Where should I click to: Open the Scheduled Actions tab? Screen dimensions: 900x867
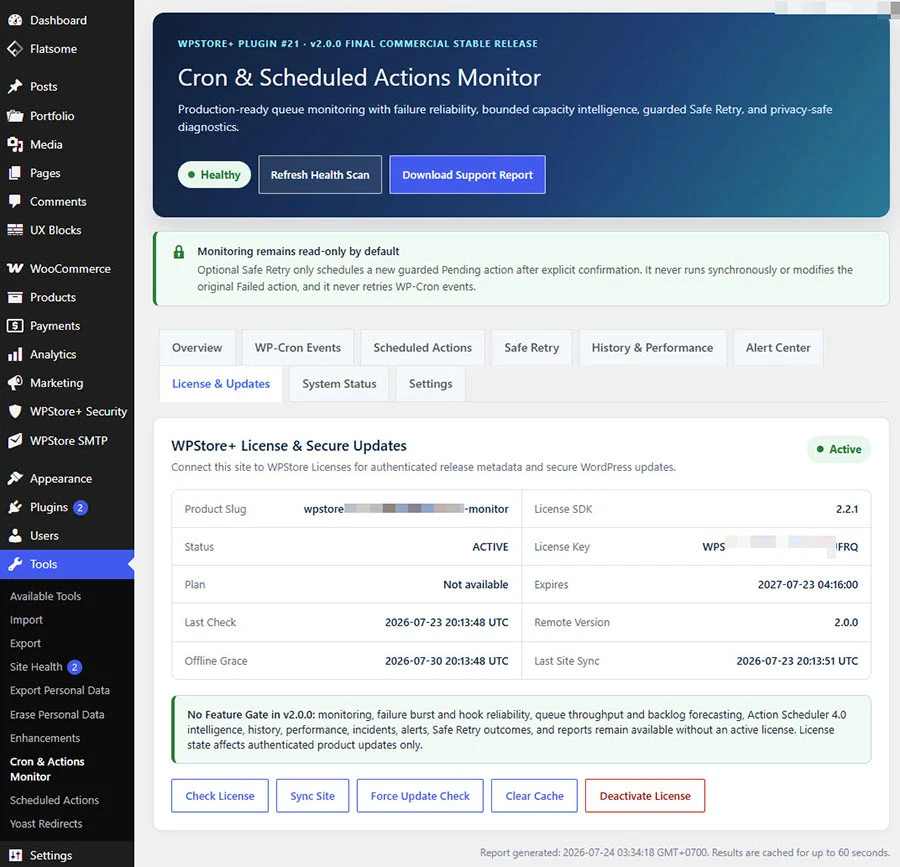click(422, 348)
